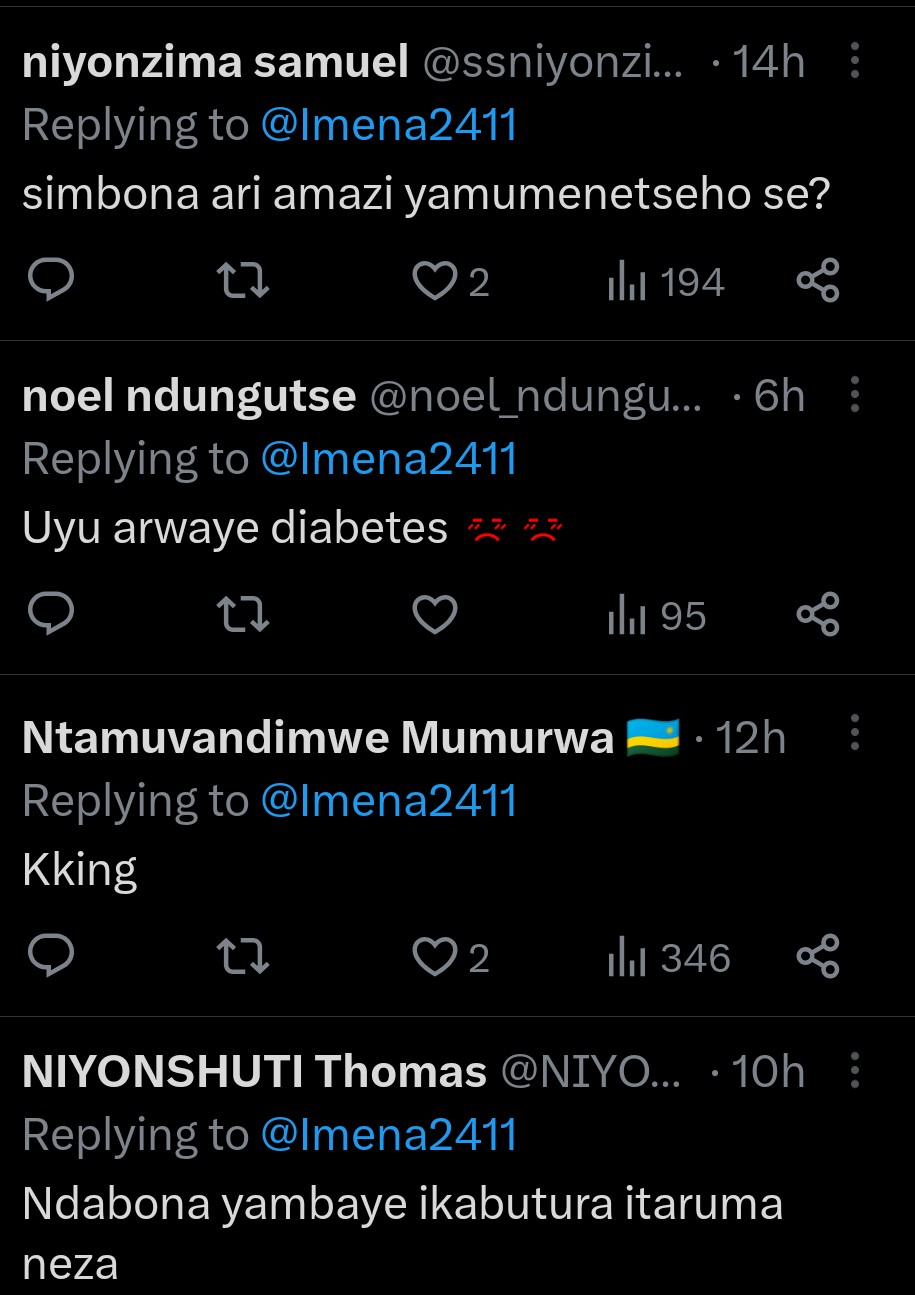915x1295 pixels.
Task: Open more options for Ntamuvandimwe Mumurwa's tweet
Action: (855, 736)
